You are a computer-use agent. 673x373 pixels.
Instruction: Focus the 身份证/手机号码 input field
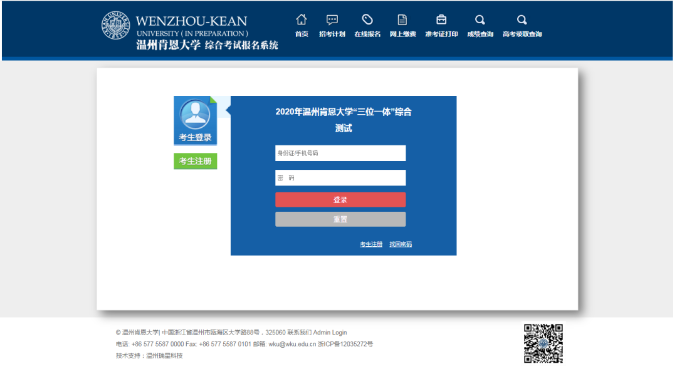pos(340,153)
